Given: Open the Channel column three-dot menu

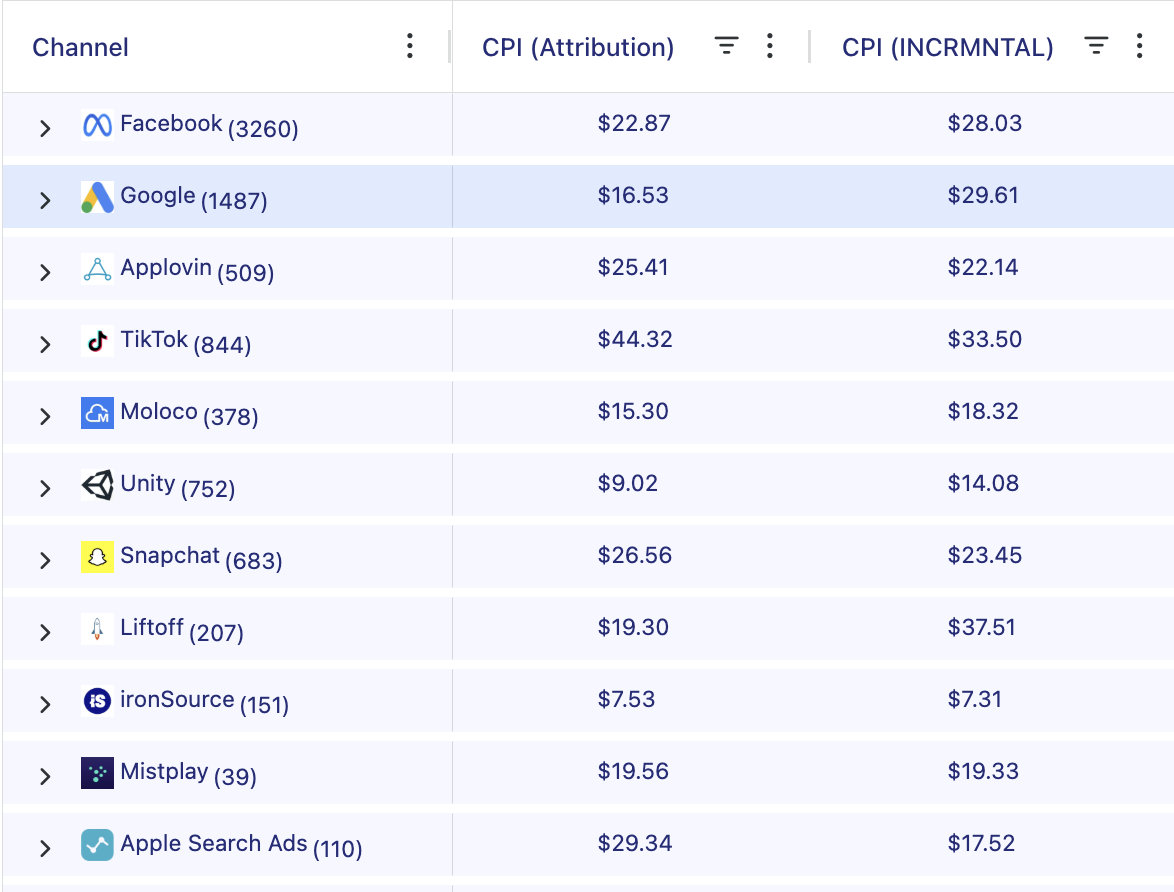Looking at the screenshot, I should (x=410, y=46).
